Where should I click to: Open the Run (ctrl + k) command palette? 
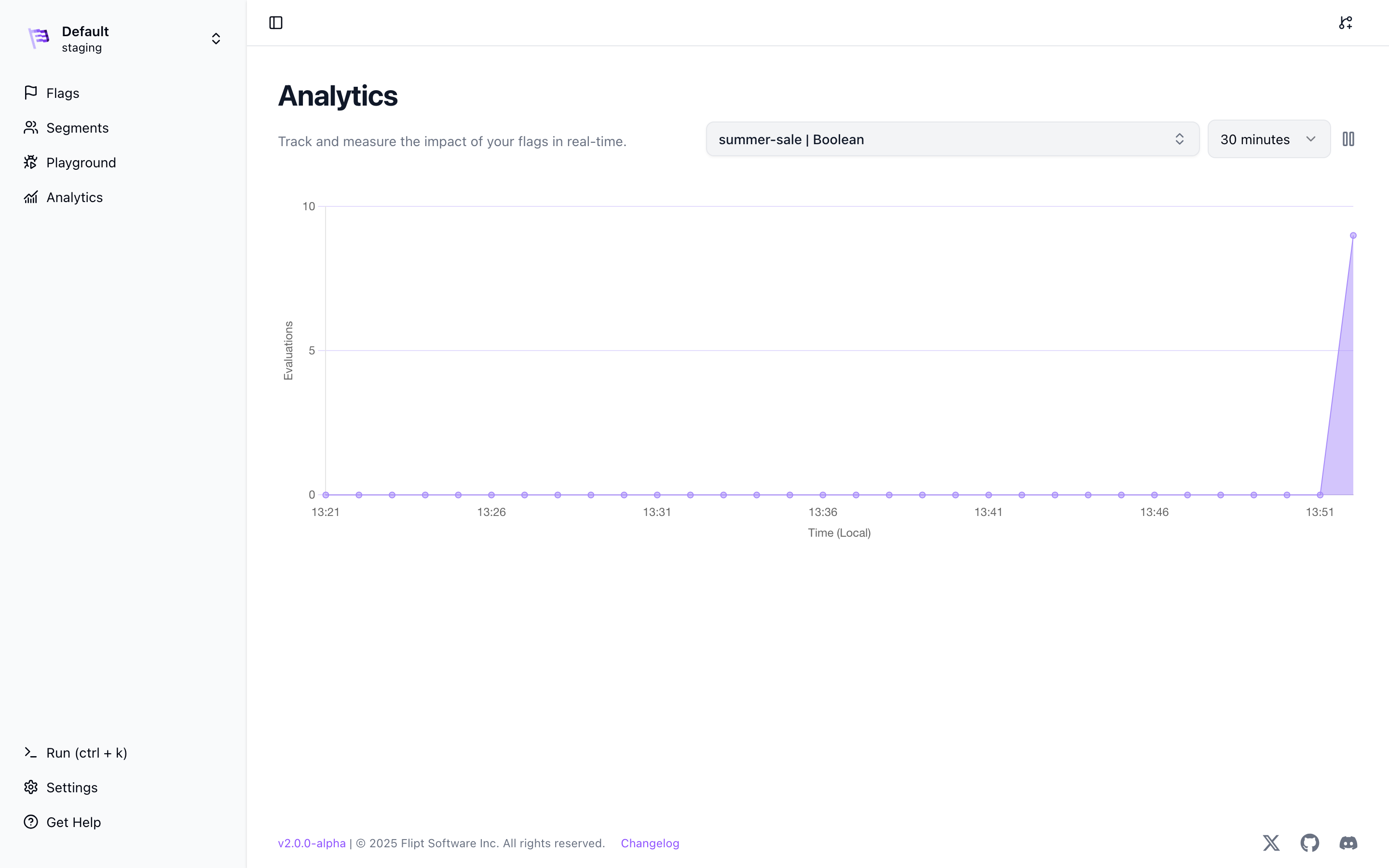click(86, 753)
